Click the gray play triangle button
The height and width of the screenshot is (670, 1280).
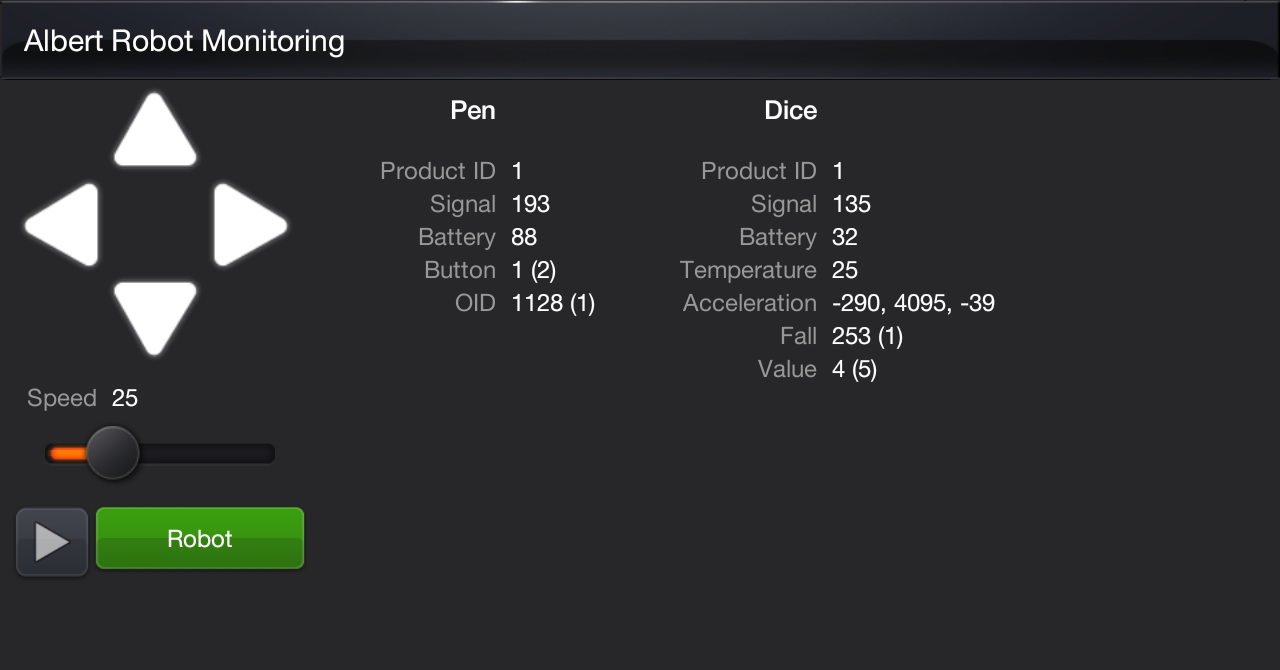click(x=52, y=541)
